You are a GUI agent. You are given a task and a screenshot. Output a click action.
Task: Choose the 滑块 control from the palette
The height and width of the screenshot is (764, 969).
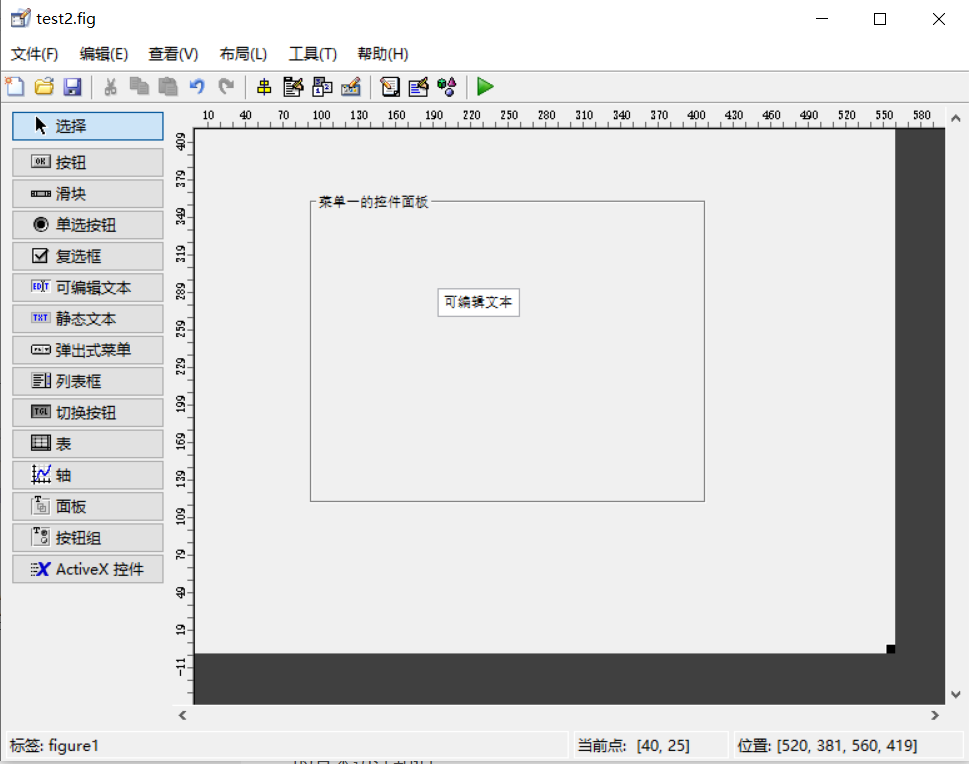coord(87,193)
